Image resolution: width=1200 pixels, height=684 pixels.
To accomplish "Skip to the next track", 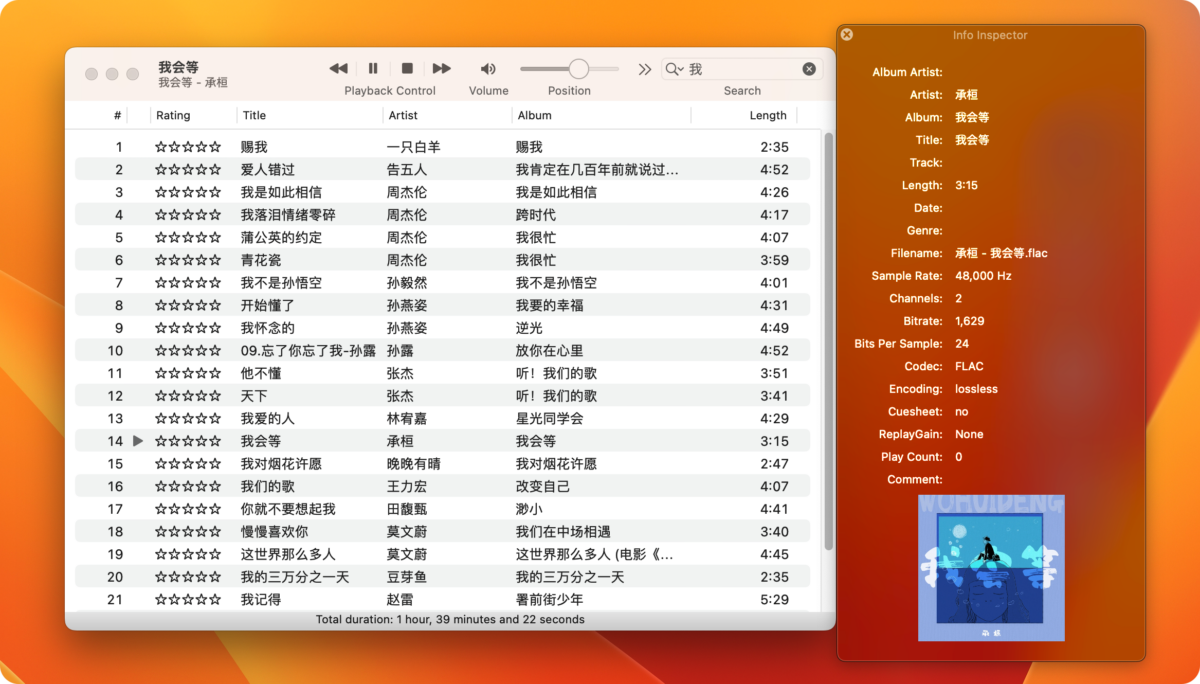I will pyautogui.click(x=441, y=68).
